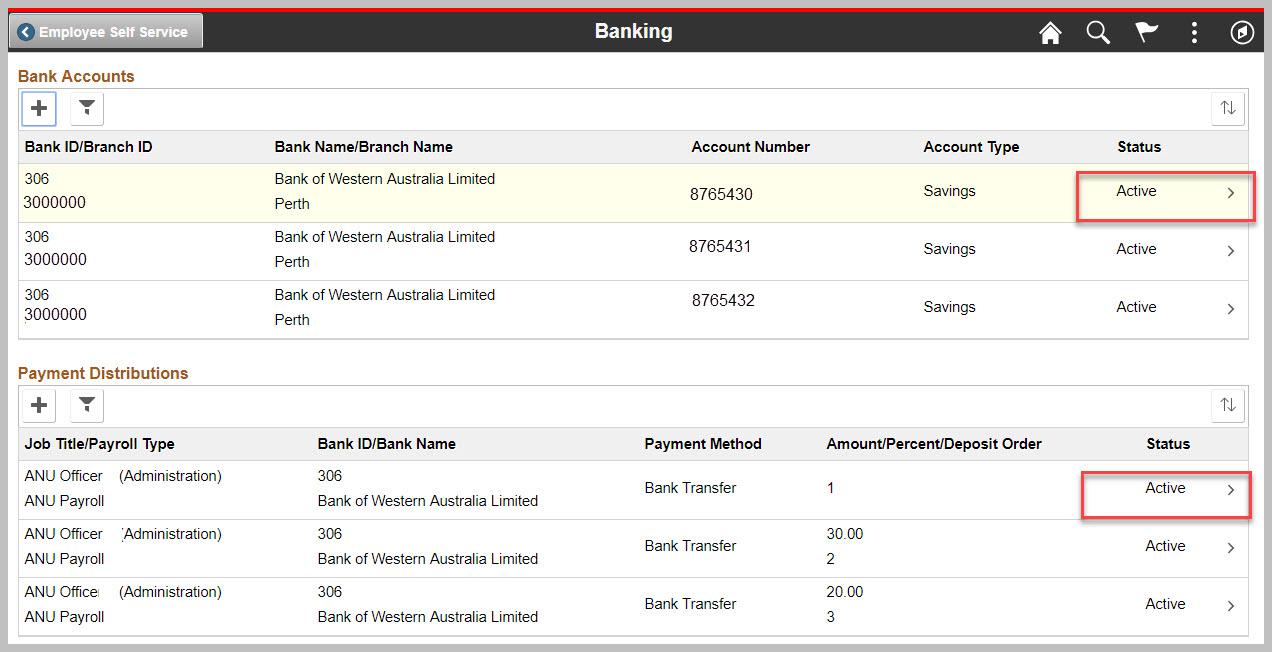1272x652 pixels.
Task: Click the Home icon in header
Action: coord(1050,33)
